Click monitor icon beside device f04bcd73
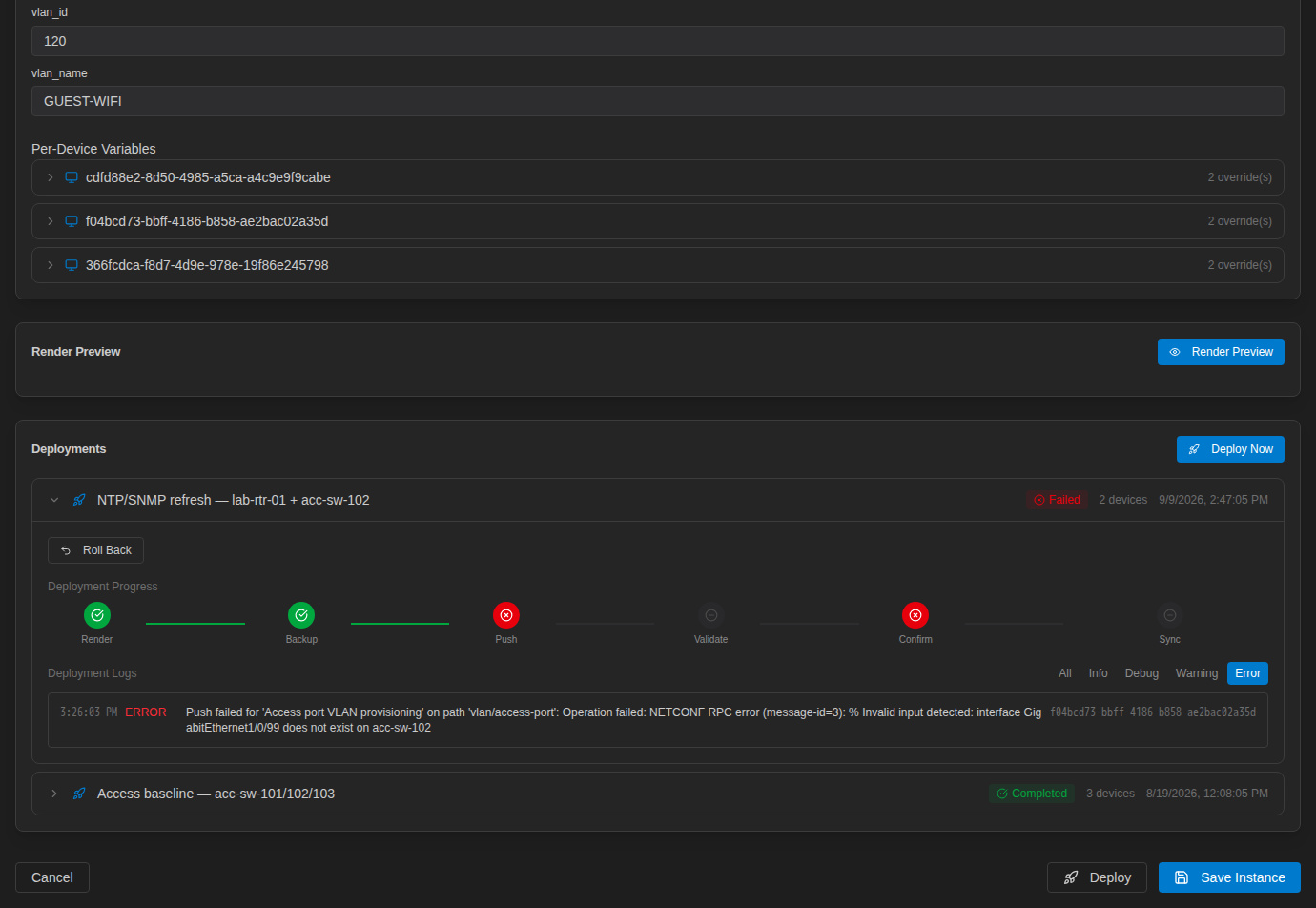The height and width of the screenshot is (908, 1316). 72,221
